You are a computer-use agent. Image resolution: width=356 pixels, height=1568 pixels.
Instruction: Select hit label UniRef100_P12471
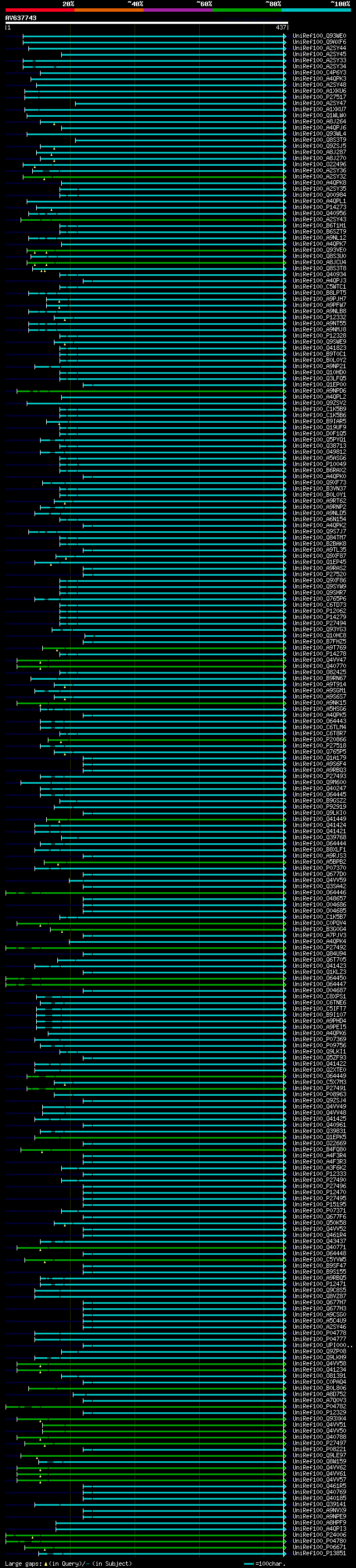click(x=319, y=1284)
